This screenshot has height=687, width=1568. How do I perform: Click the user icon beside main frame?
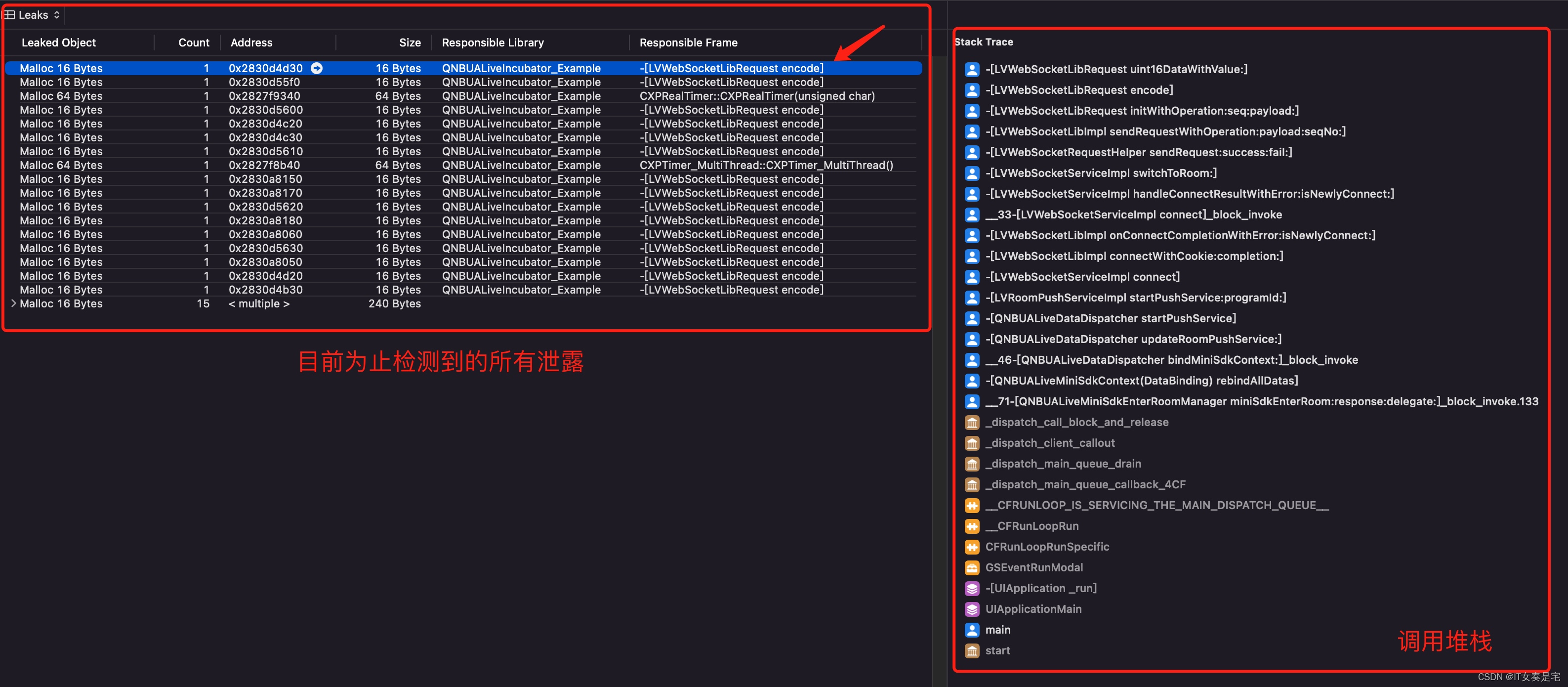point(972,630)
